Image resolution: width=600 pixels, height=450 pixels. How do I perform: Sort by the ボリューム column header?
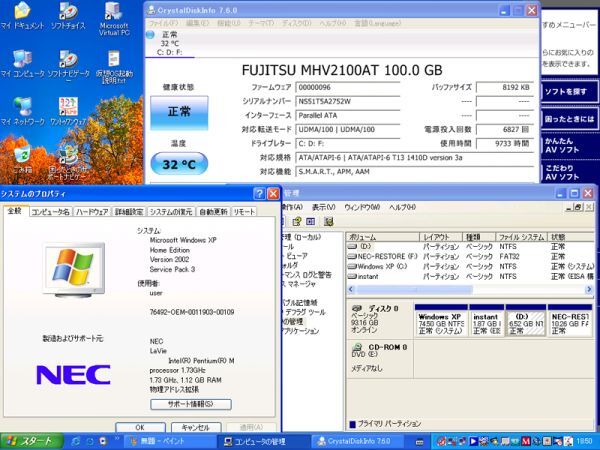click(383, 237)
